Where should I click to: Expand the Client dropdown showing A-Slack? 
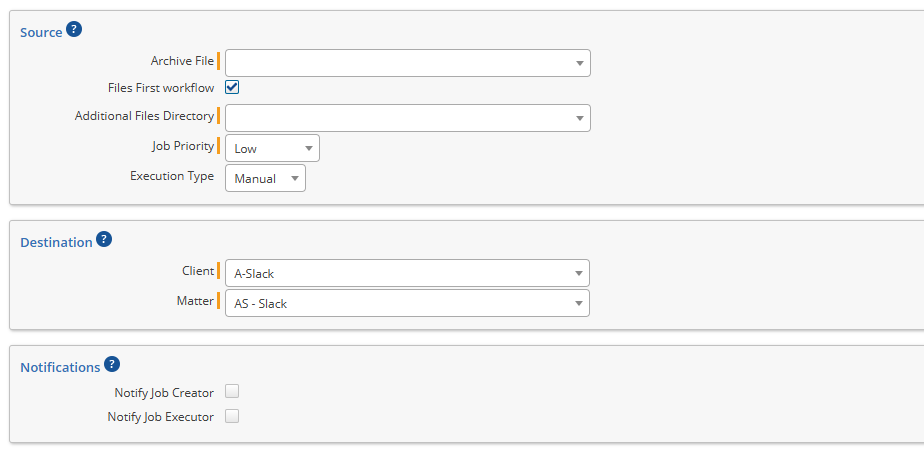pyautogui.click(x=407, y=273)
